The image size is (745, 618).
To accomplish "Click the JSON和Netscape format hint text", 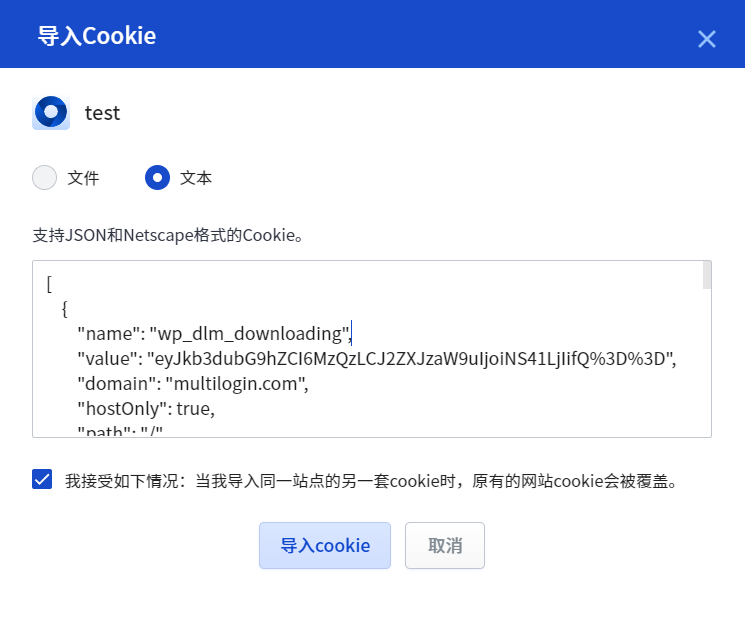I will [x=168, y=235].
